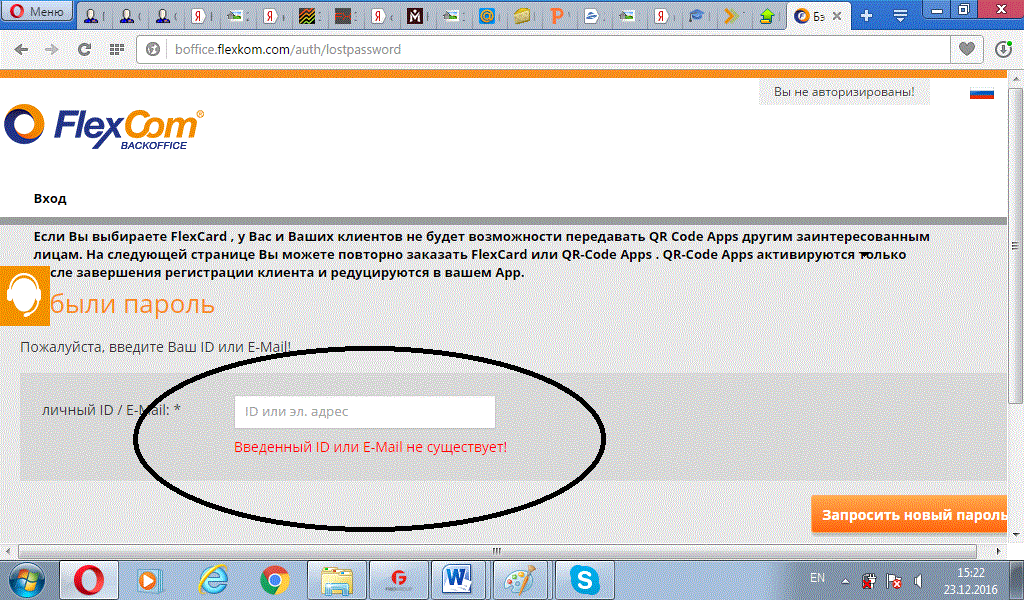The image size is (1024, 600).
Task: Open the Вход menu item
Action: coord(50,198)
